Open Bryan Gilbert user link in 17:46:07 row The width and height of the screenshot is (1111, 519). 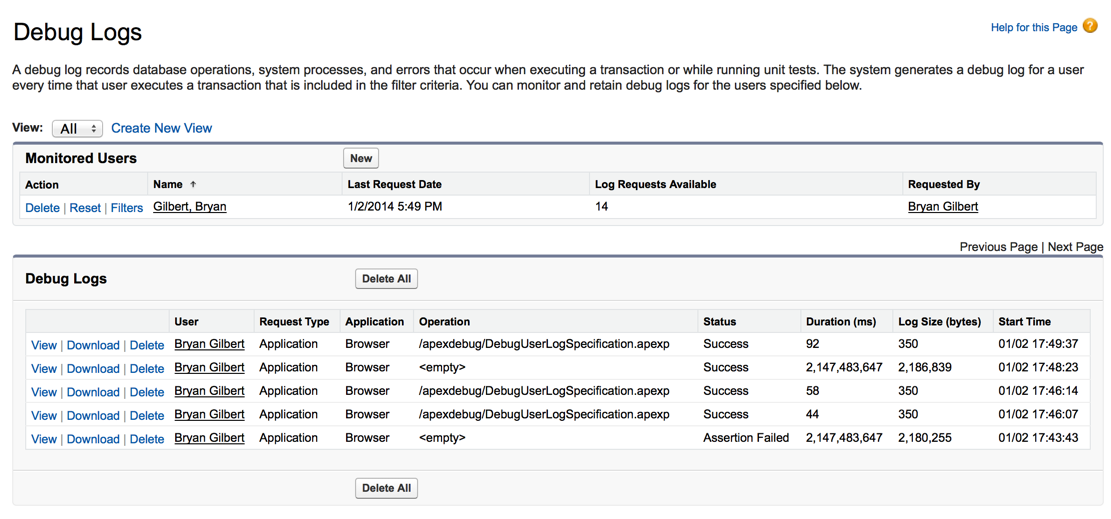click(x=210, y=415)
